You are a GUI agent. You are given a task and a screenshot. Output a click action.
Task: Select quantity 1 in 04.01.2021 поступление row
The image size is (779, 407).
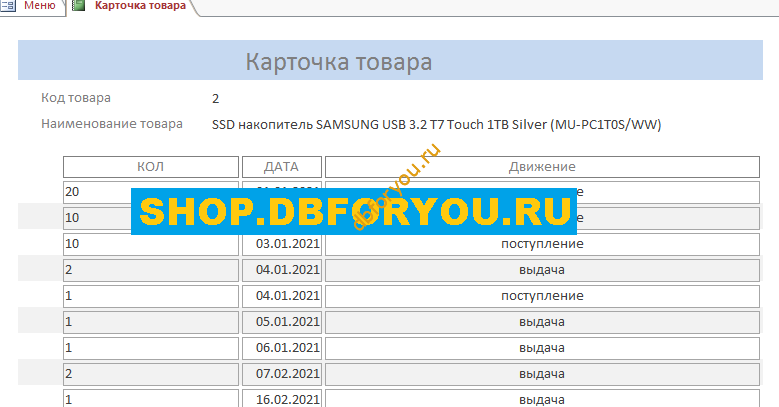(151, 296)
